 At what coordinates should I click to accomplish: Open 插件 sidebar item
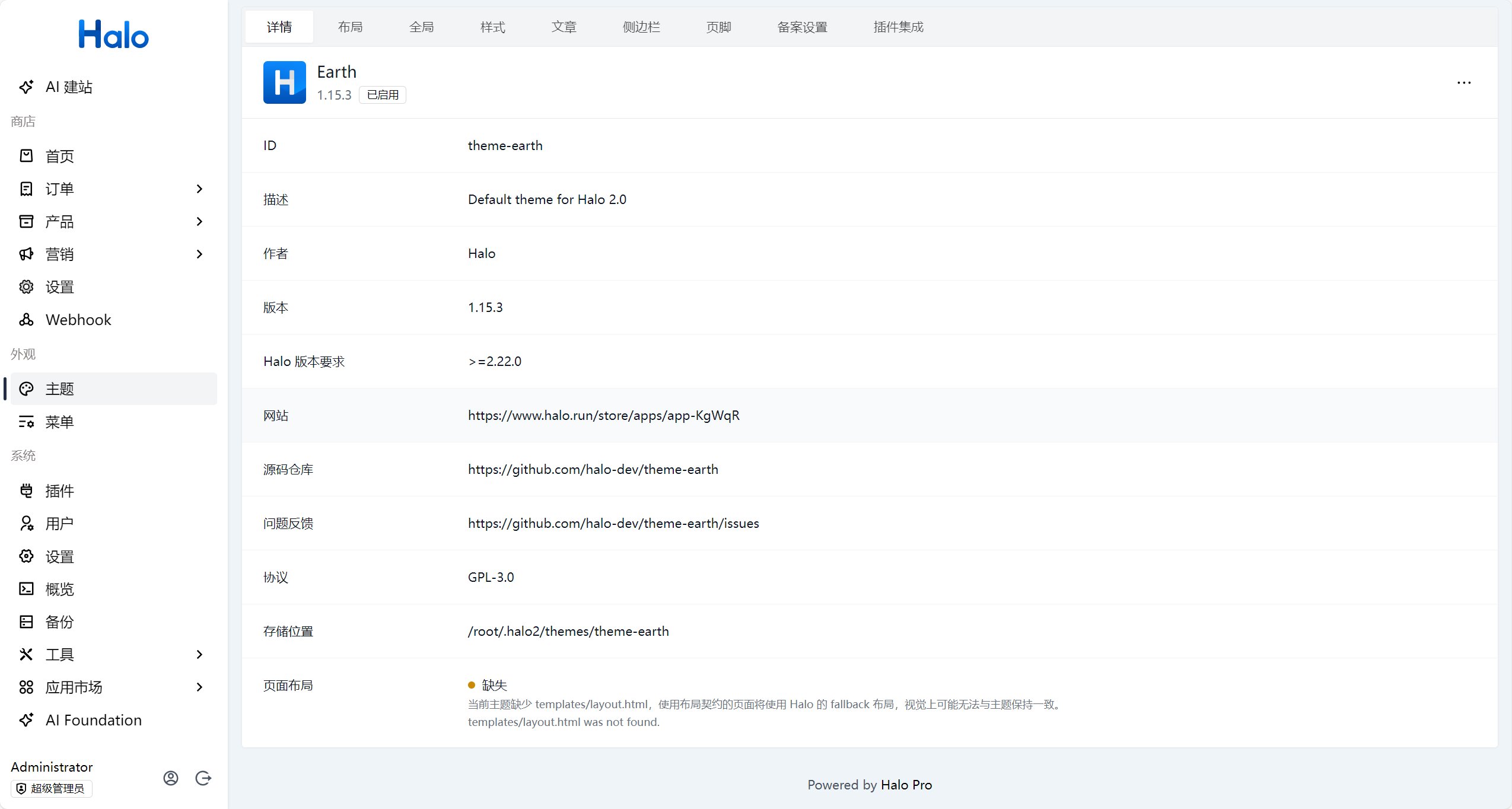(x=114, y=491)
